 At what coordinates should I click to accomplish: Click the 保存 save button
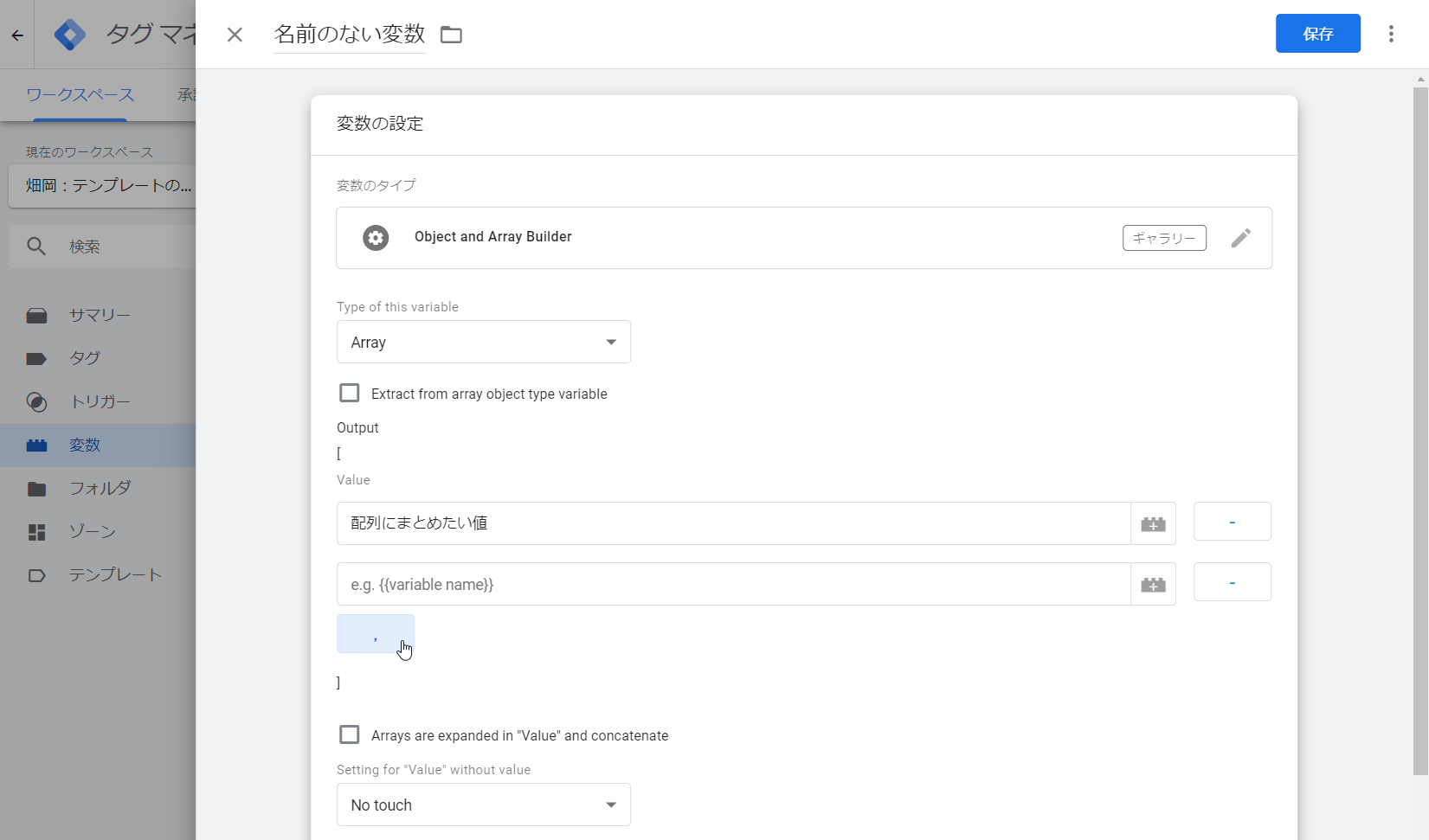coord(1317,34)
